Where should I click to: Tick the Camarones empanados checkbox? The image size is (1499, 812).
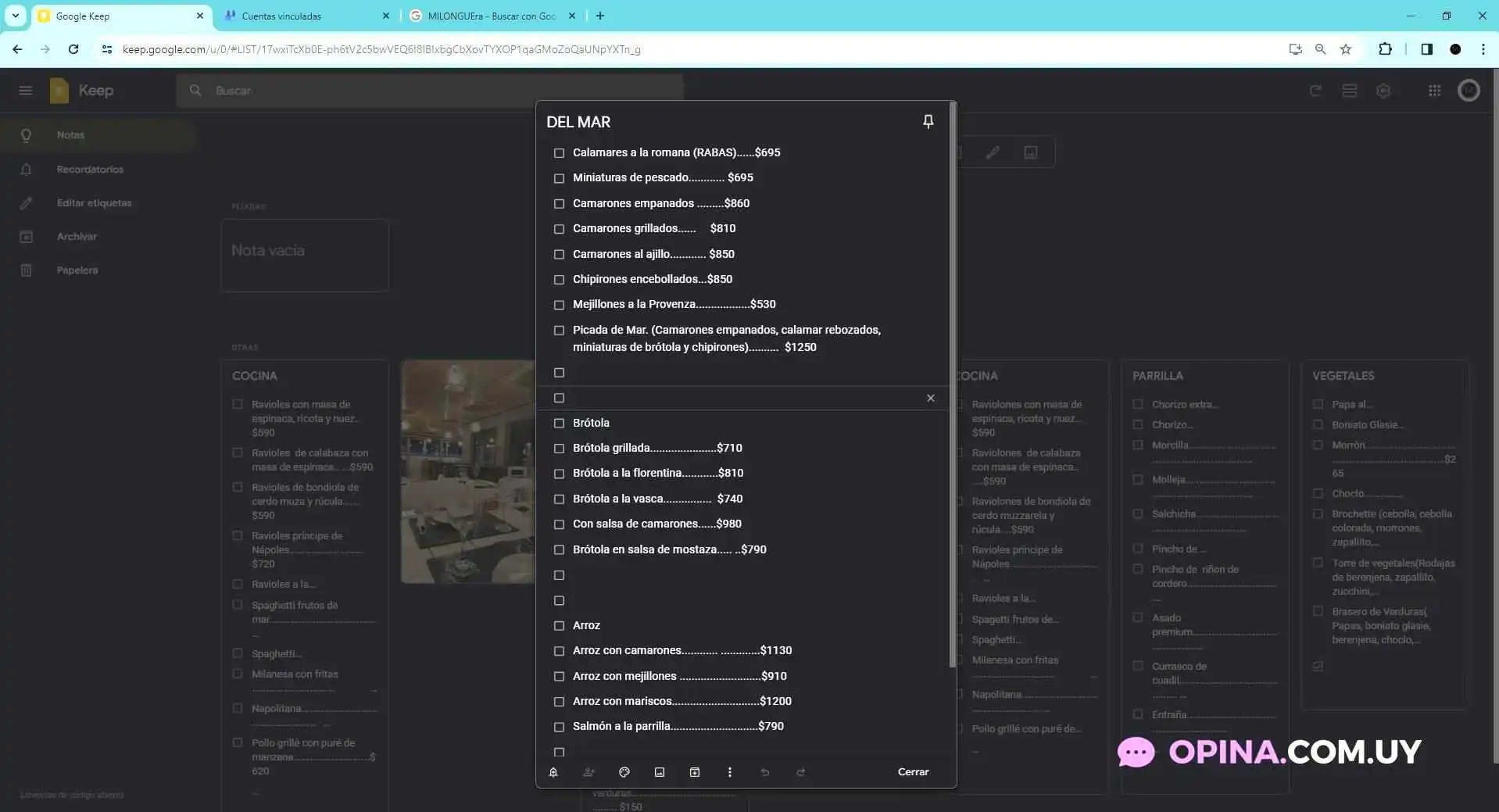[x=559, y=204]
